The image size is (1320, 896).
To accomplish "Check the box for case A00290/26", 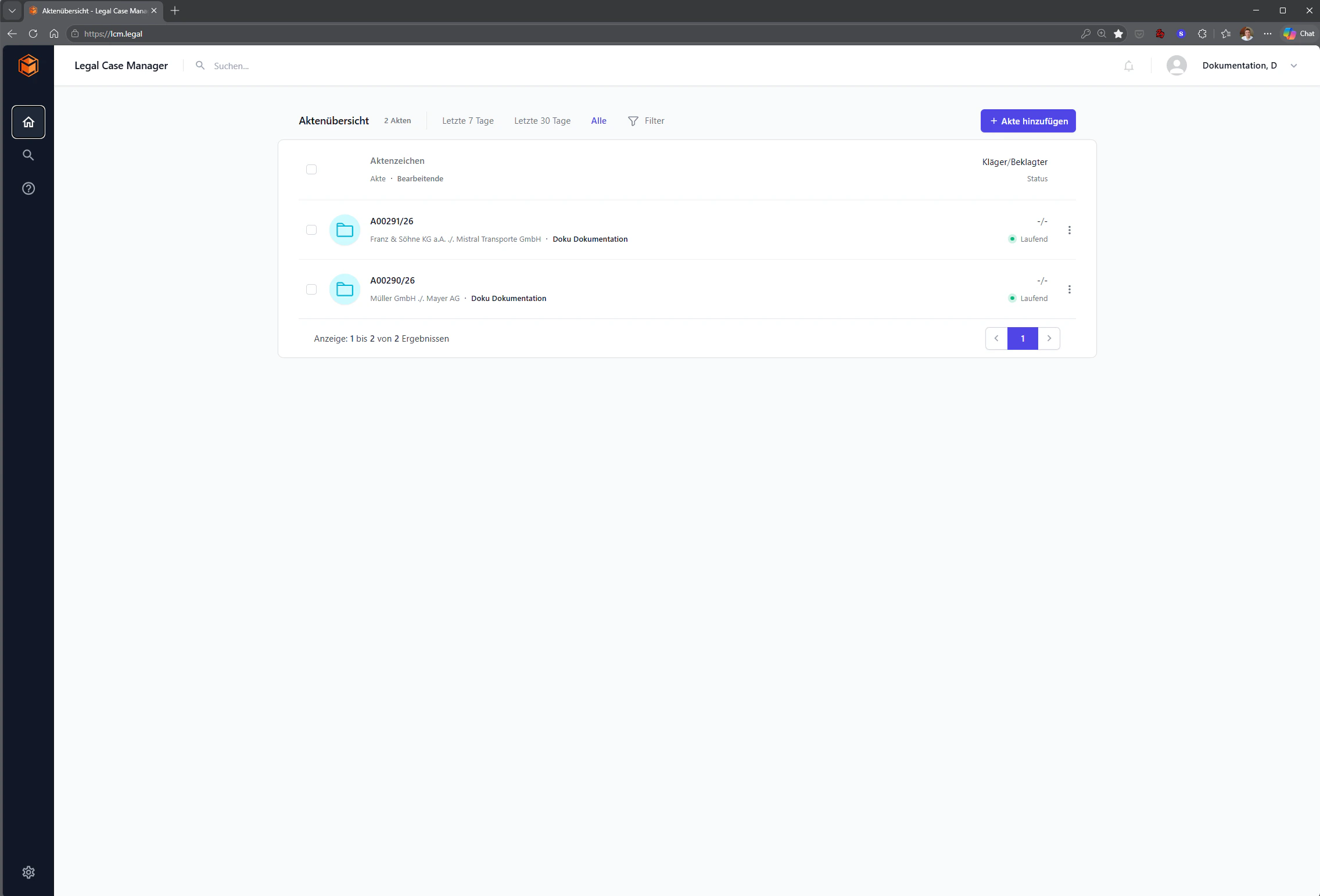I will pos(311,289).
